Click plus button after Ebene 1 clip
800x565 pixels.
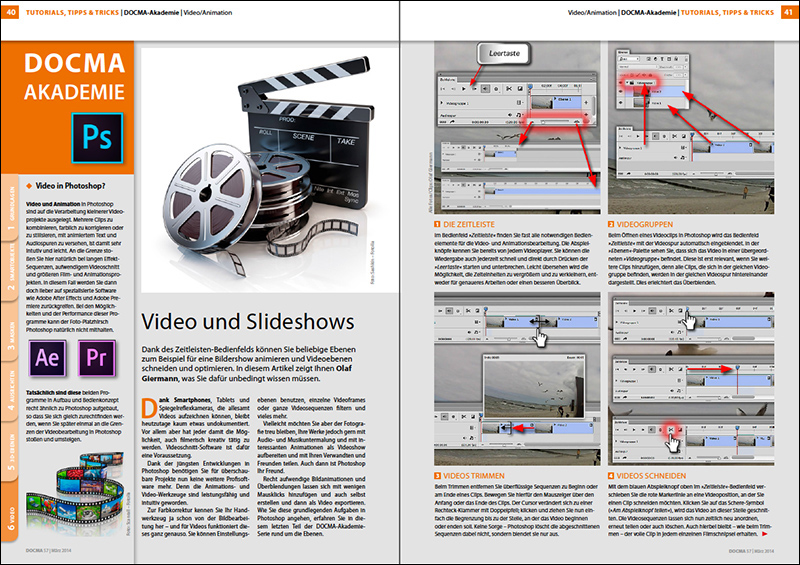point(586,103)
